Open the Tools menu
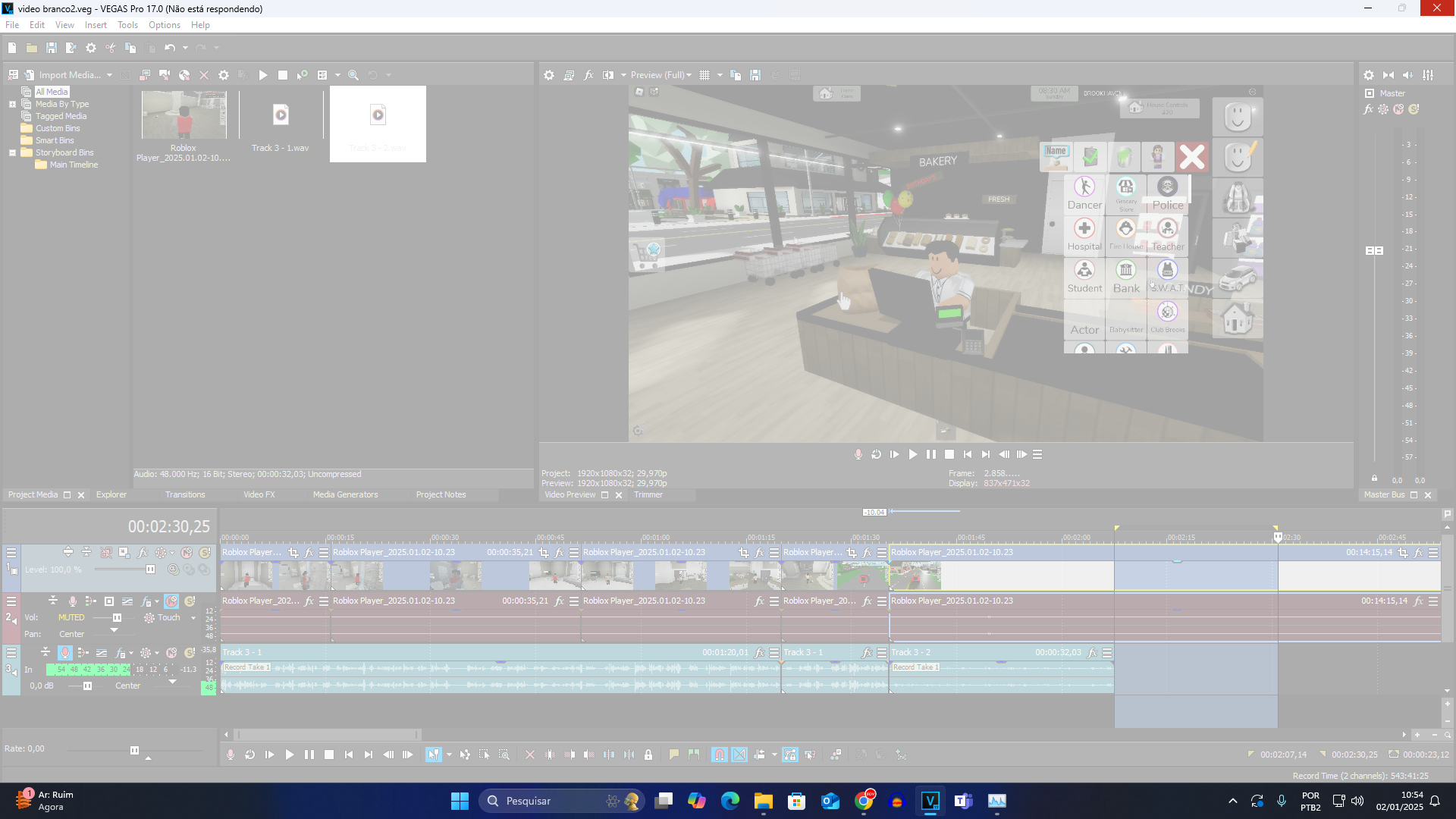 coord(127,25)
